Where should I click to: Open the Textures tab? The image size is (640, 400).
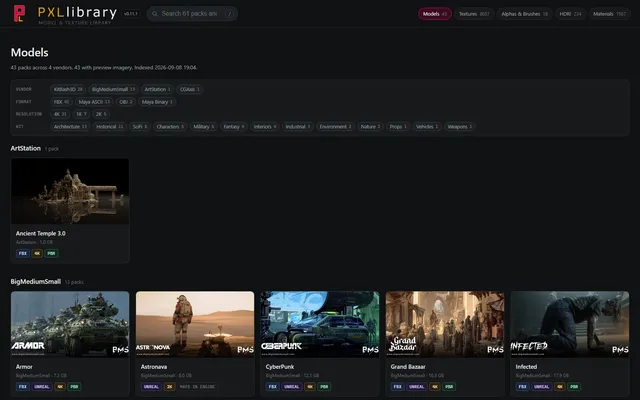474,14
